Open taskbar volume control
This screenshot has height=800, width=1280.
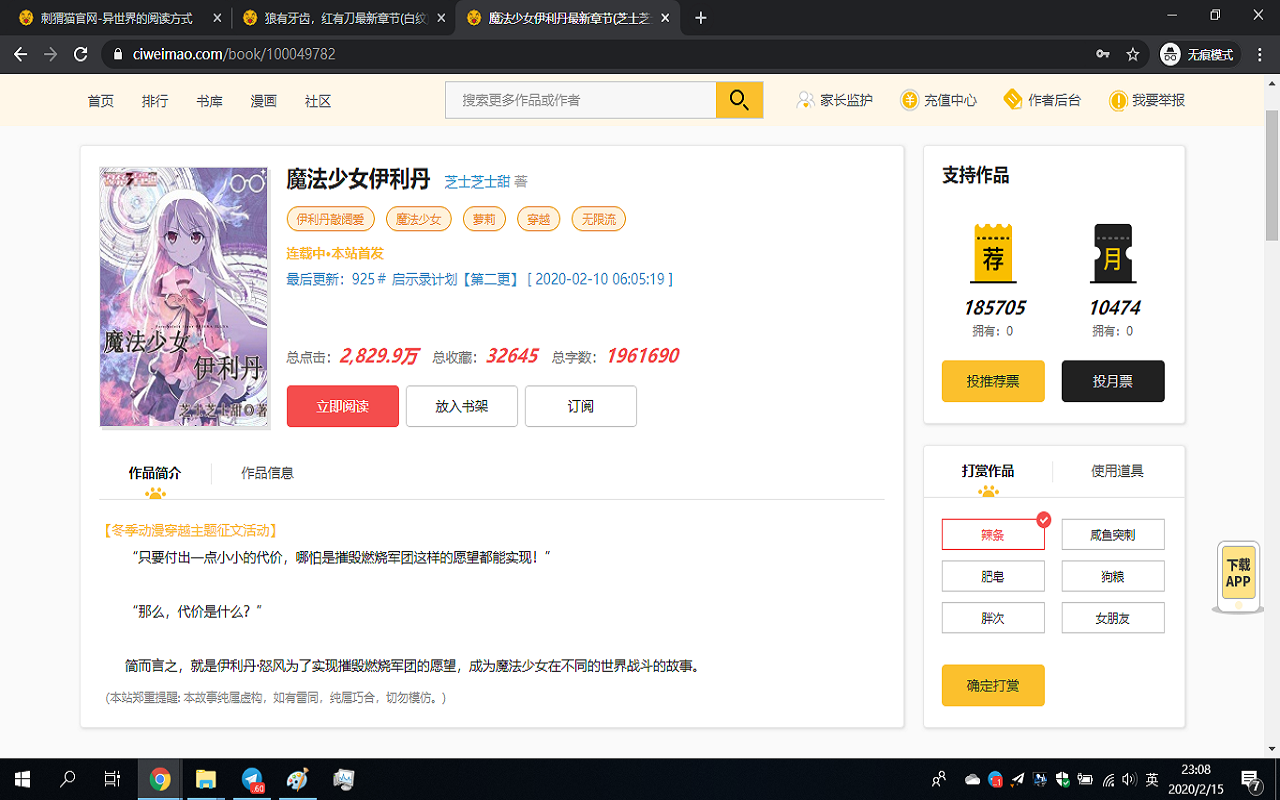tap(1129, 779)
